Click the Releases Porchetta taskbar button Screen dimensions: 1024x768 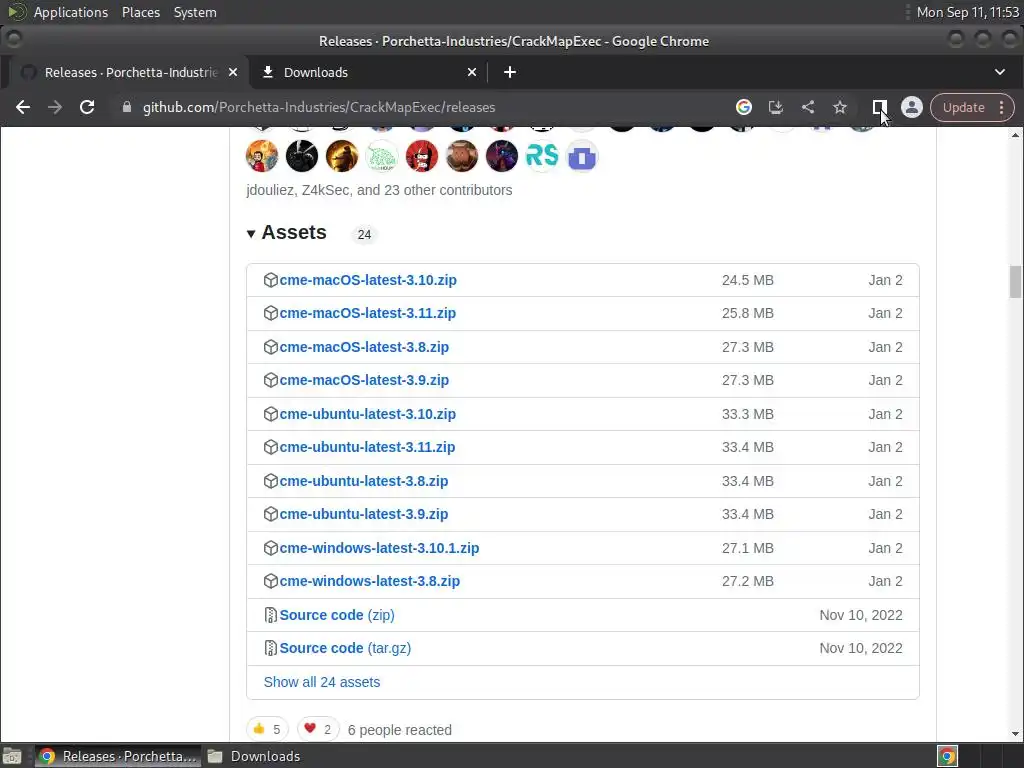pyautogui.click(x=118, y=756)
